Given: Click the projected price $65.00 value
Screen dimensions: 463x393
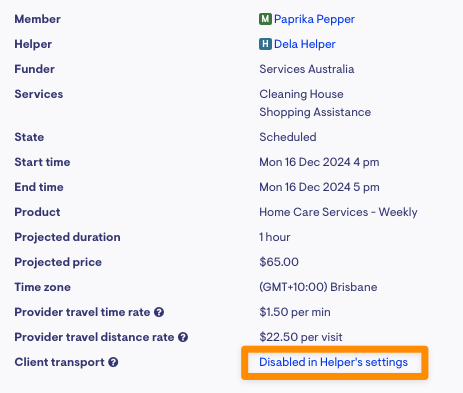Looking at the screenshot, I should pyautogui.click(x=279, y=262).
